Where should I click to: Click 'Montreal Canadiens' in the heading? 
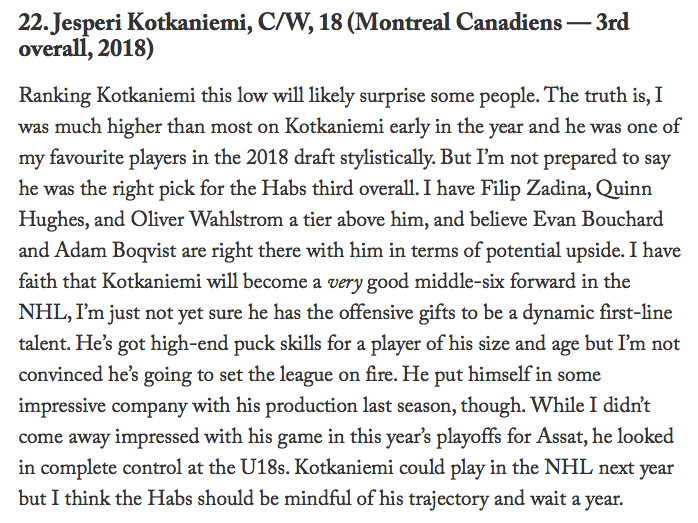pyautogui.click(x=459, y=22)
